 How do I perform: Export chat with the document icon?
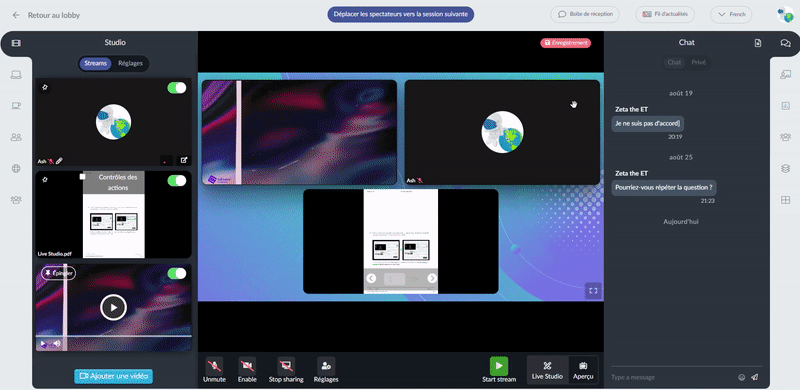pyautogui.click(x=758, y=43)
